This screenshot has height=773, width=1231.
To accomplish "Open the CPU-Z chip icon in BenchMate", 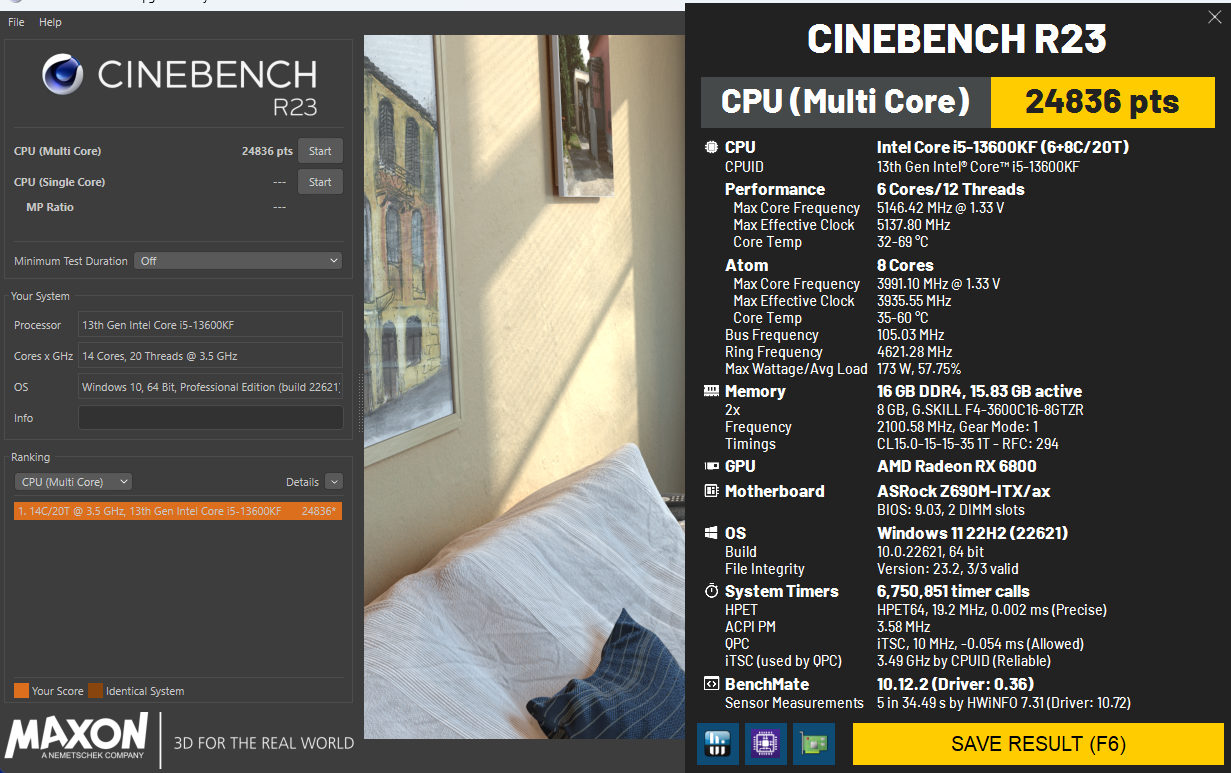I will pos(765,744).
